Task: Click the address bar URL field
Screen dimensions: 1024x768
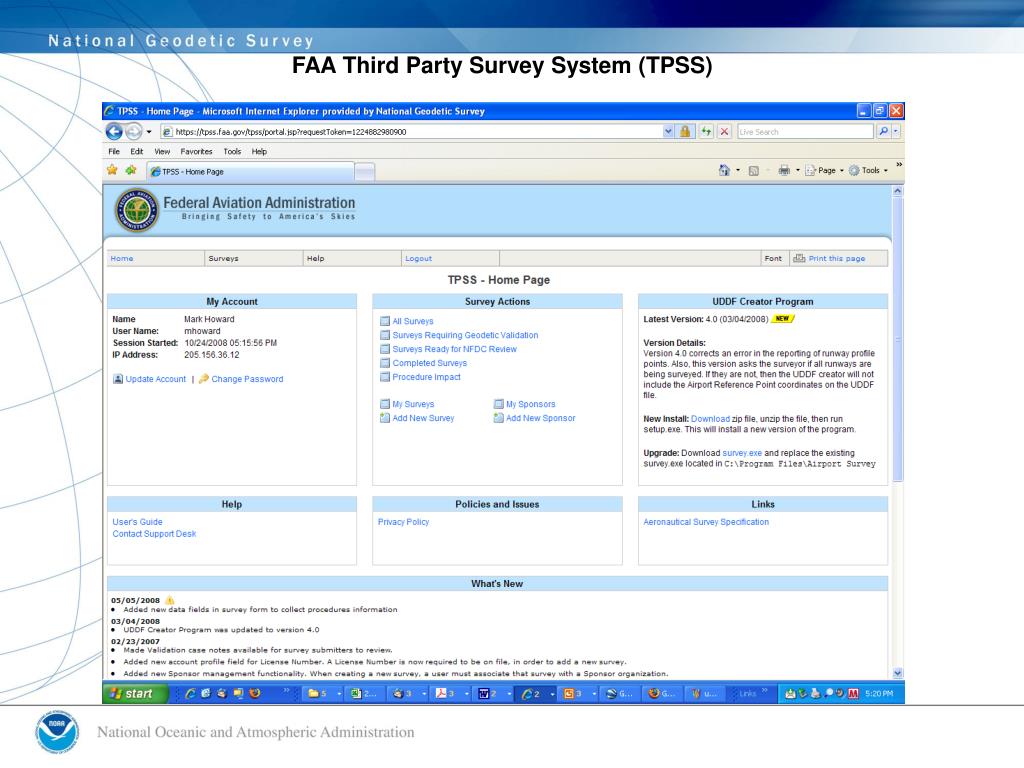Action: tap(411, 131)
